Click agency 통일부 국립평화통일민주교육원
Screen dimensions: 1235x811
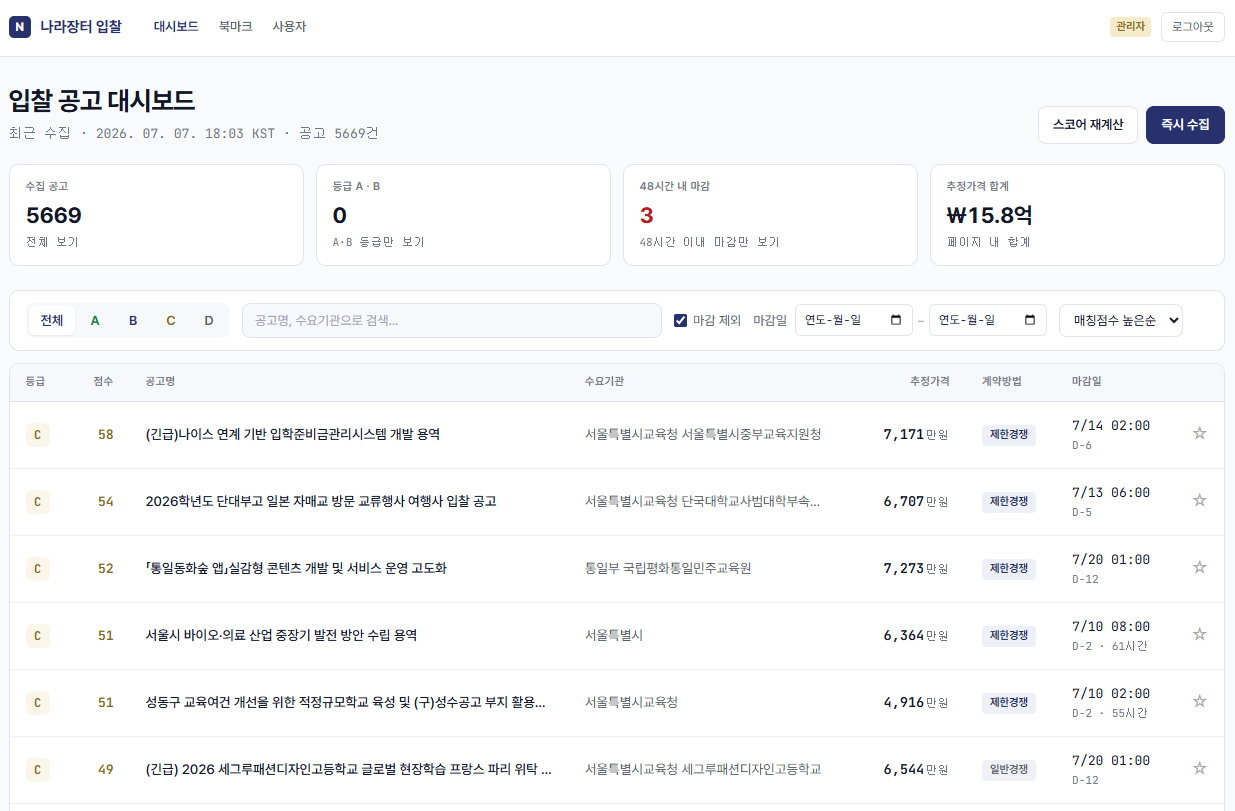(x=668, y=568)
